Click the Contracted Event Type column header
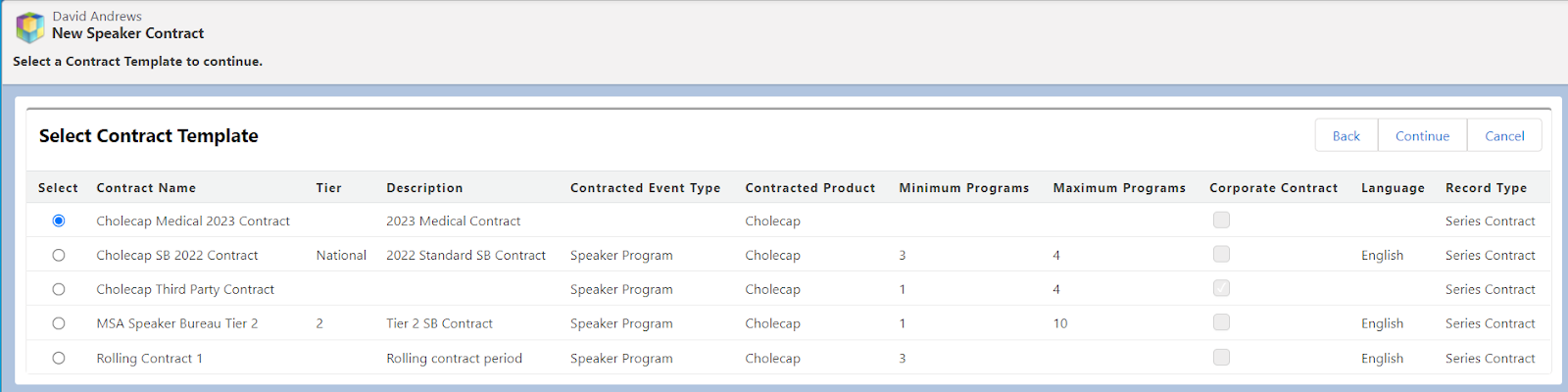This screenshot has height=392, width=1568. (x=645, y=188)
